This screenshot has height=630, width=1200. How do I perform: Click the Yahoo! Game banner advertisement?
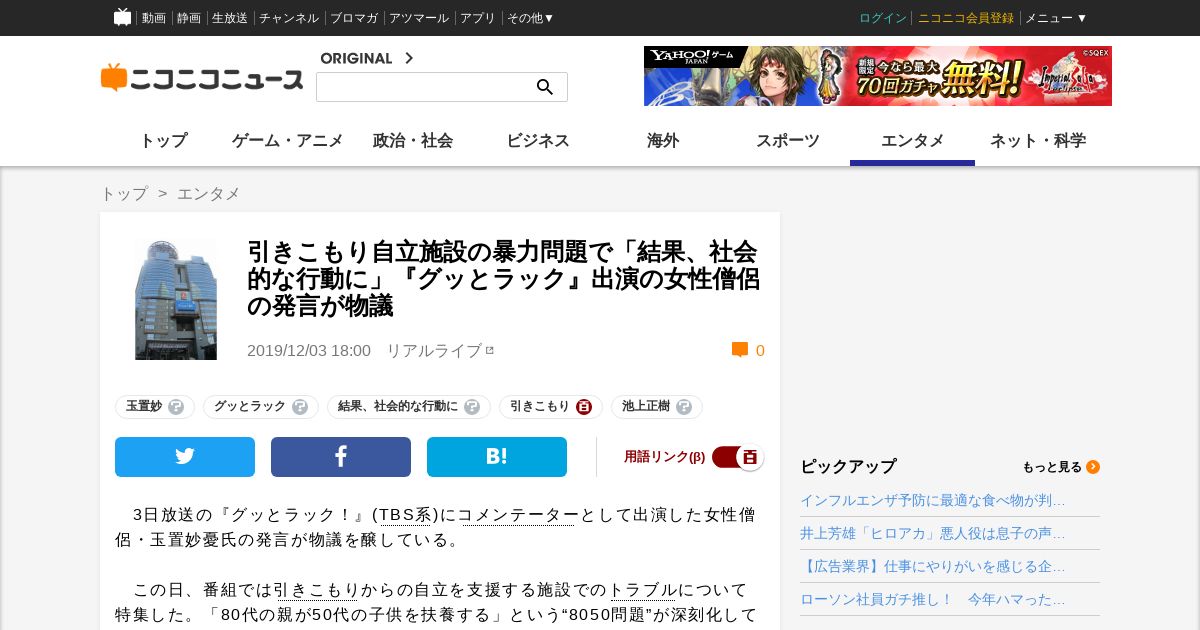pyautogui.click(x=878, y=76)
